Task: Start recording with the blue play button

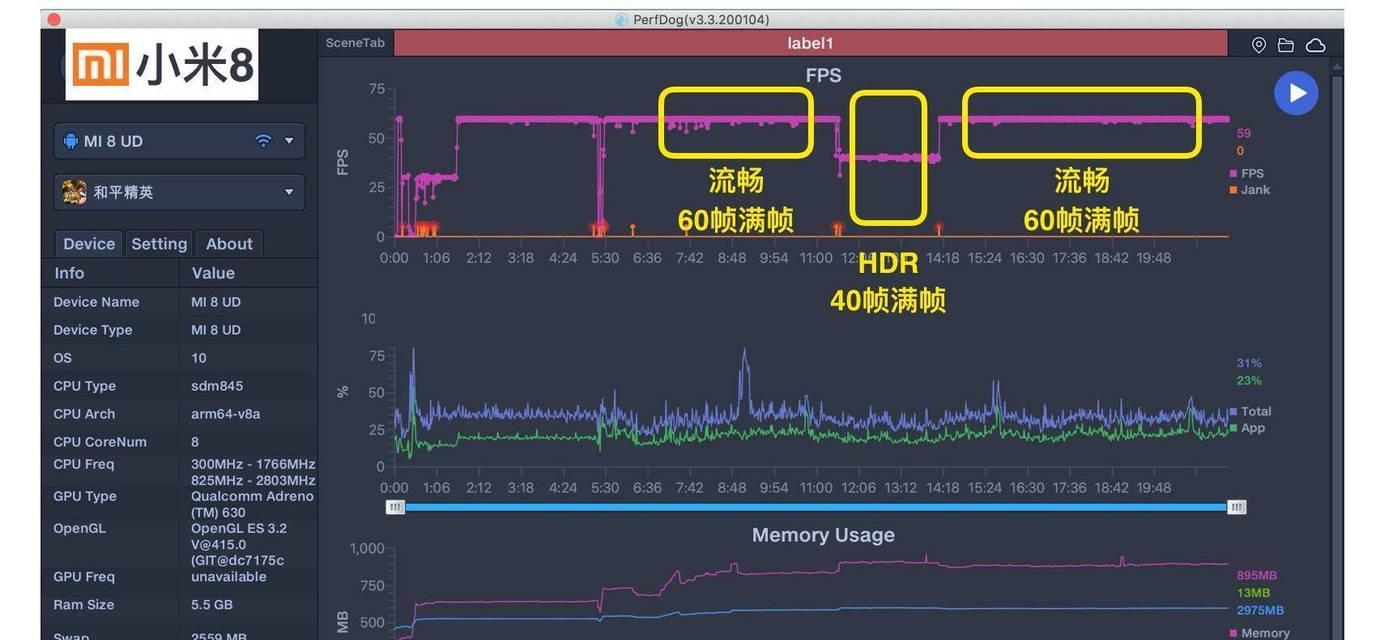Action: point(1296,93)
